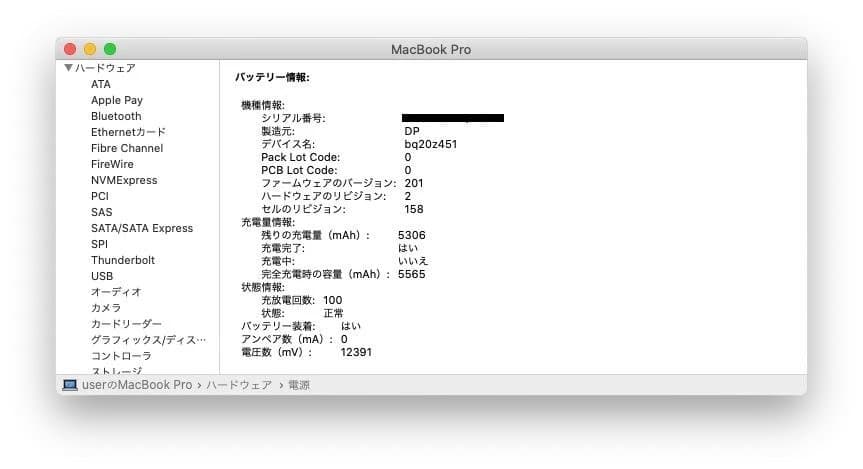Minimize window with yellow button
Screen dimensions: 863x469
point(90,49)
